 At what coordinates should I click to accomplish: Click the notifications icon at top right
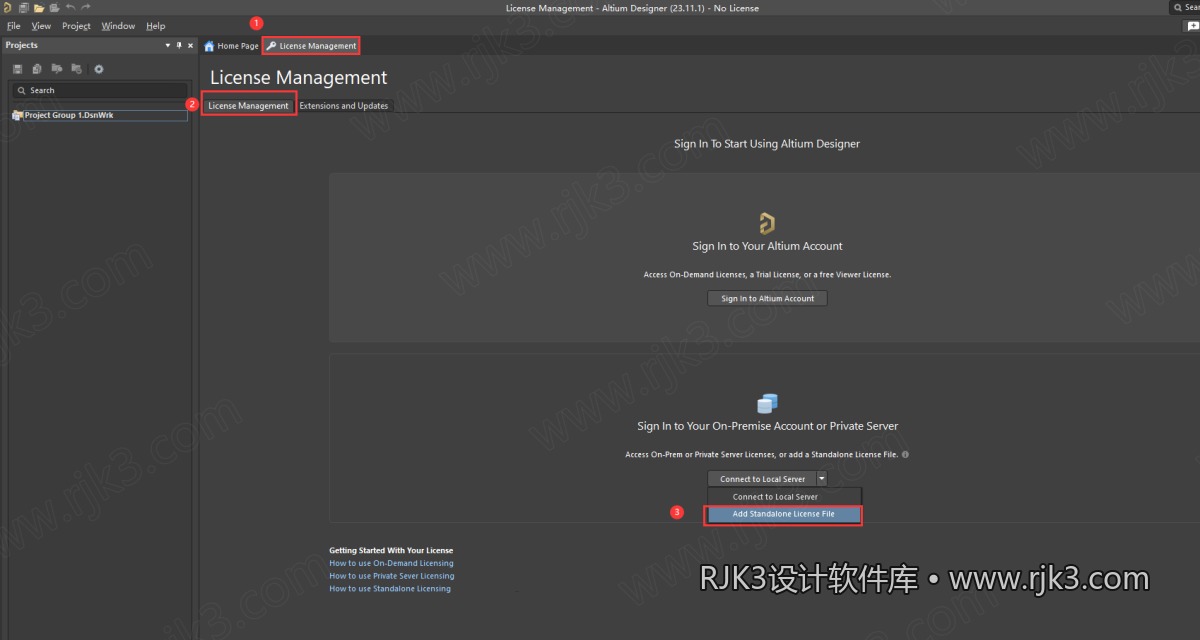1191,26
